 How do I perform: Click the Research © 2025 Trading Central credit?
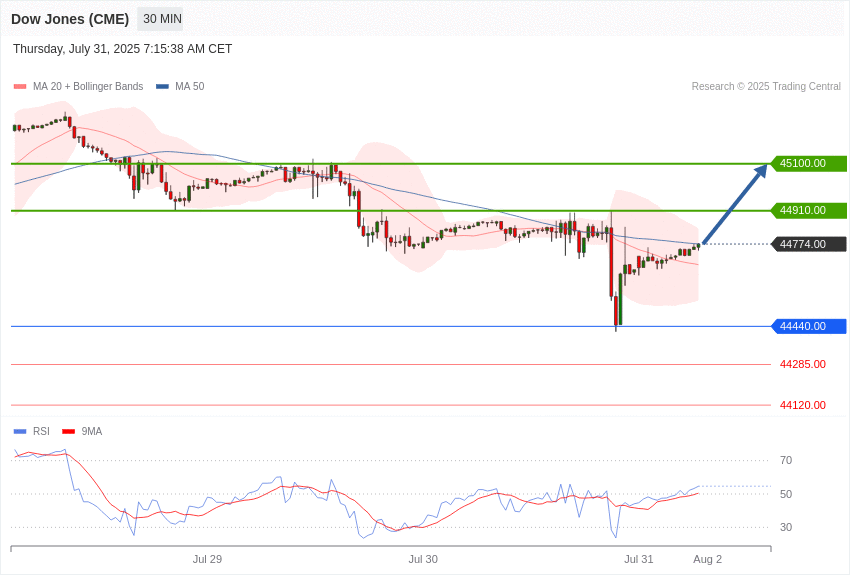coord(766,87)
